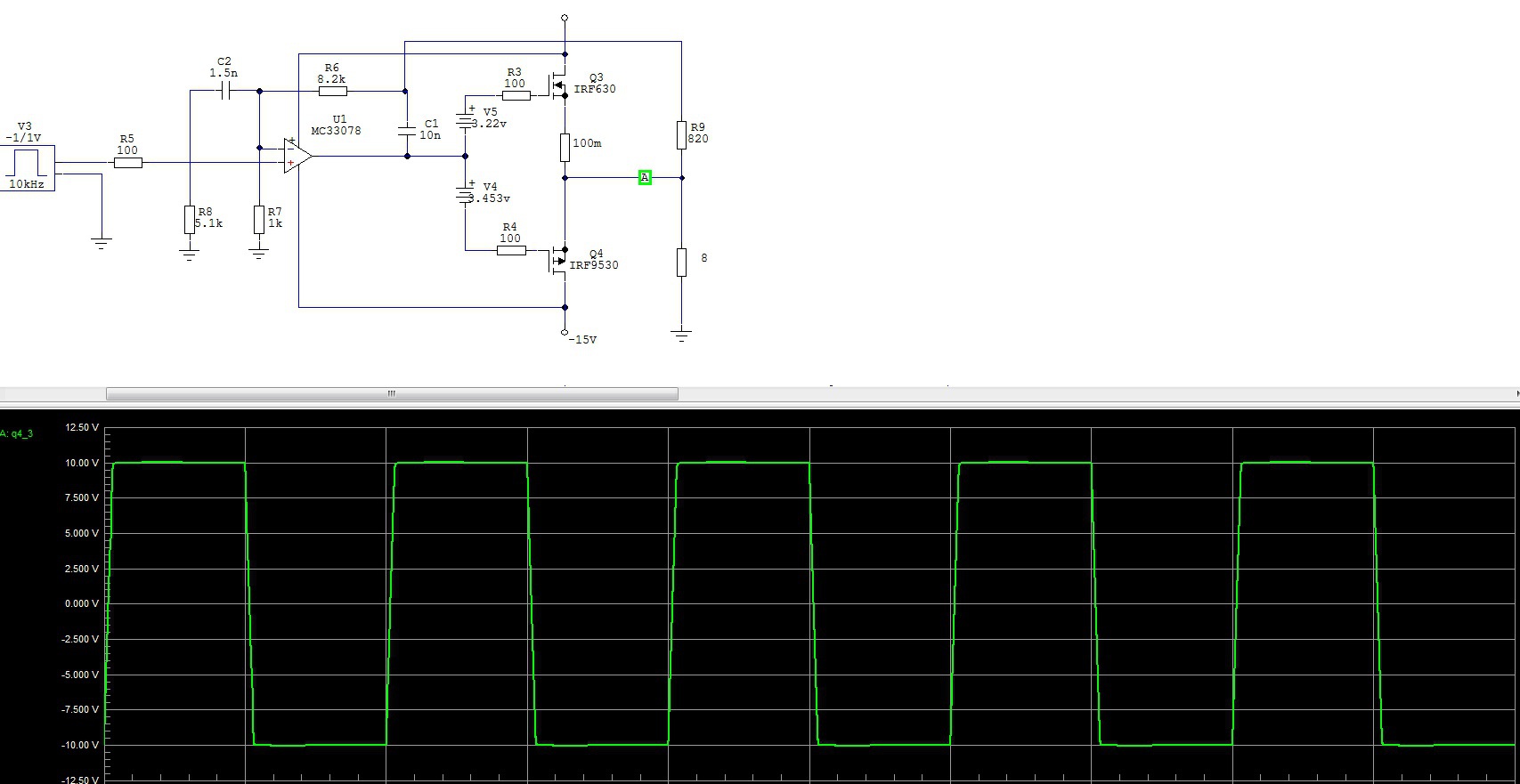This screenshot has width=1520, height=784.
Task: Click the "820" value of R9
Action: point(698,139)
